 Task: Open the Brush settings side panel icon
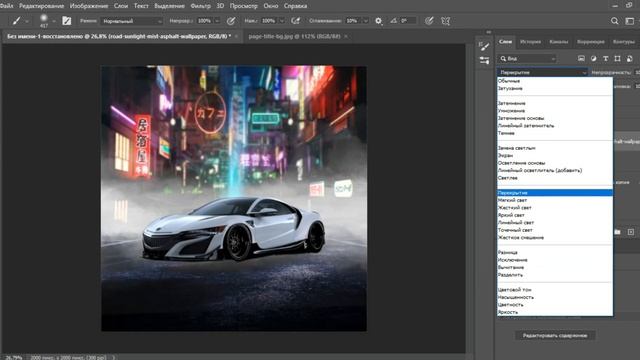[x=484, y=46]
